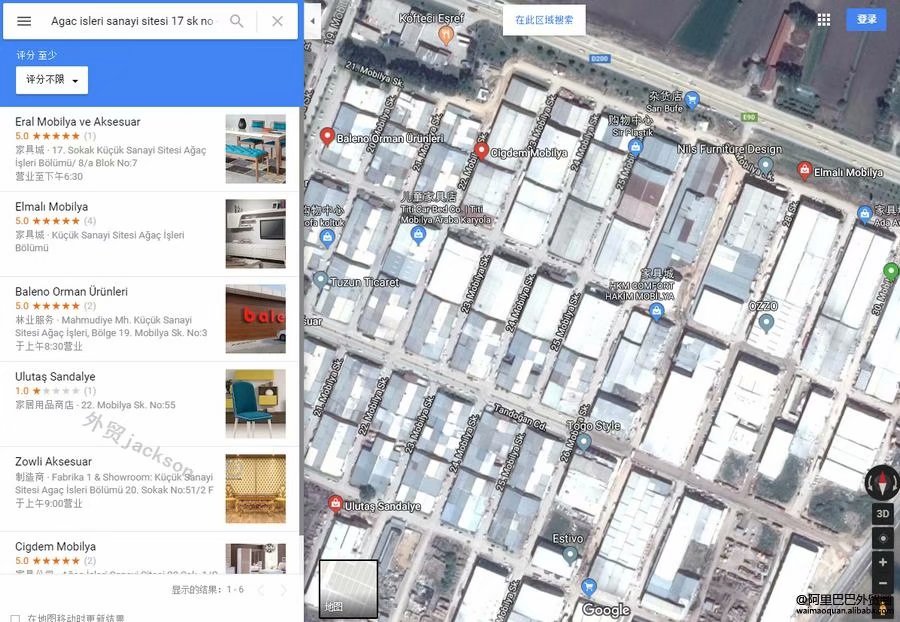Open the rating filter dropdown 评分不限
Viewport: 900px width, 622px height.
coord(52,80)
